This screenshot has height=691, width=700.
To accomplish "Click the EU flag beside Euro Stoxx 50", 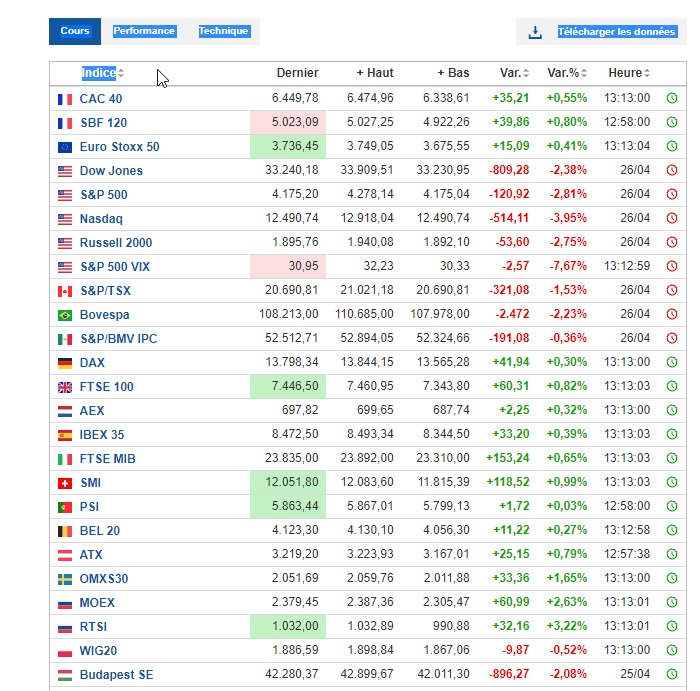I will 65,147.
